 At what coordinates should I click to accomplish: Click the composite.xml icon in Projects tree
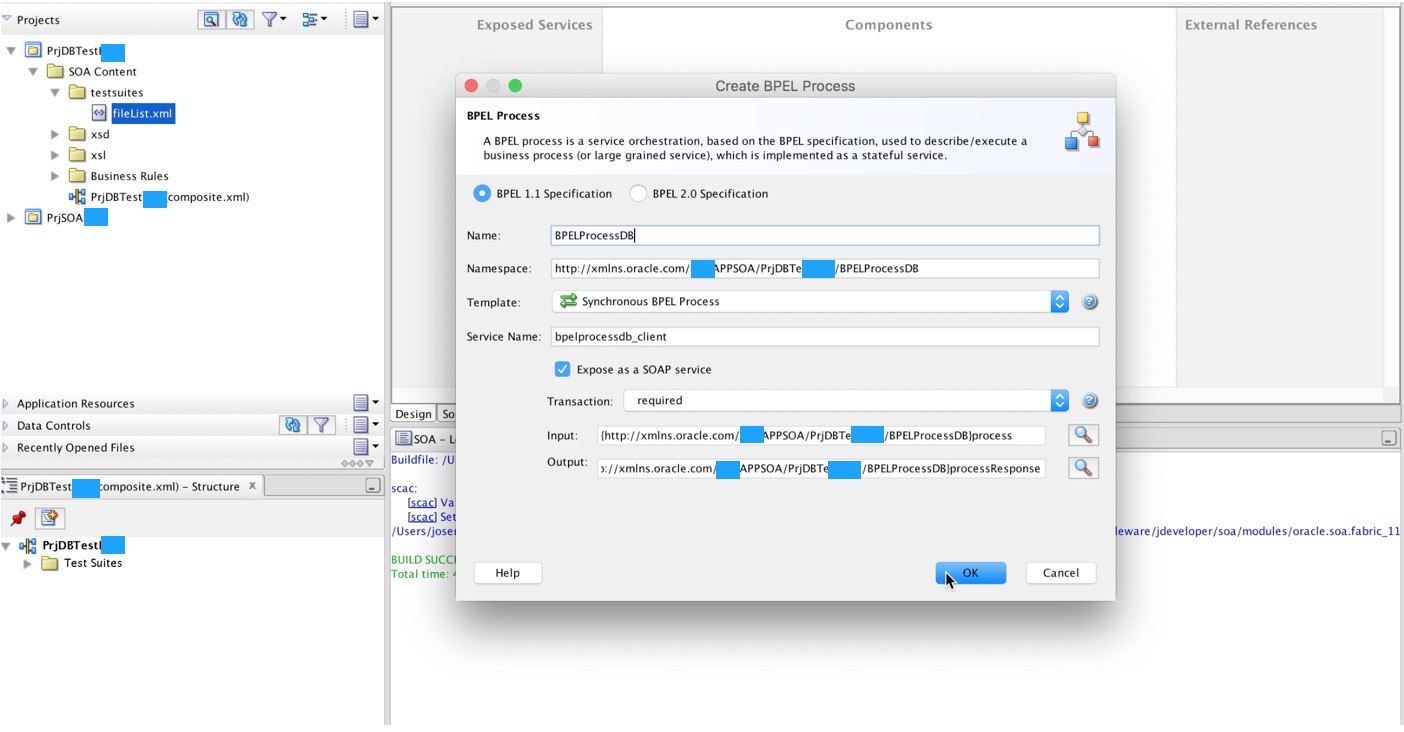(x=77, y=197)
